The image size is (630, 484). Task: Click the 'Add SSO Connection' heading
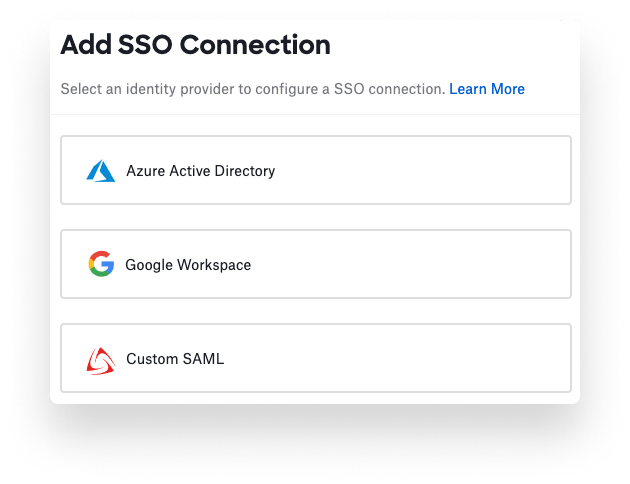195,45
